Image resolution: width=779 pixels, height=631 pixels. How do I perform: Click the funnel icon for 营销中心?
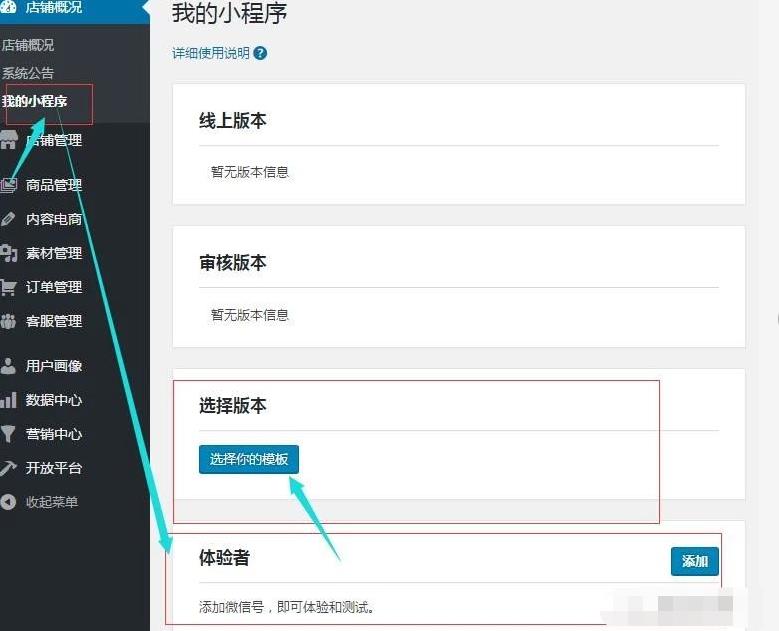coord(9,434)
